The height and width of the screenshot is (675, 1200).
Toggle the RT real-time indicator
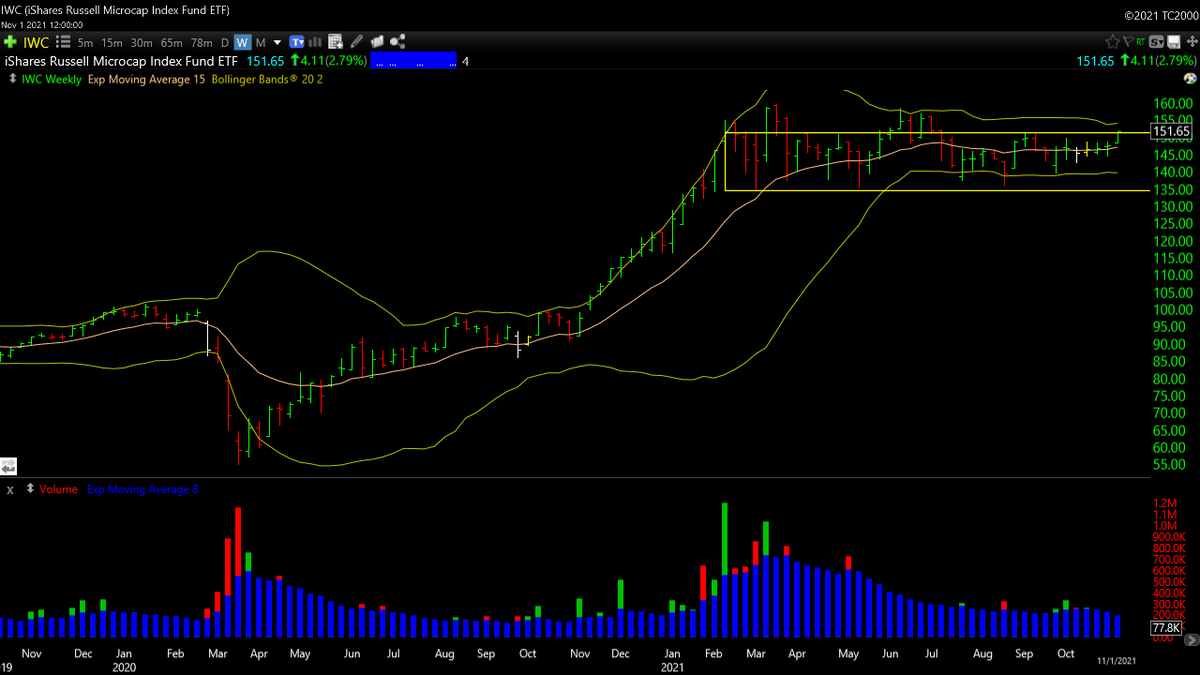(x=1141, y=42)
